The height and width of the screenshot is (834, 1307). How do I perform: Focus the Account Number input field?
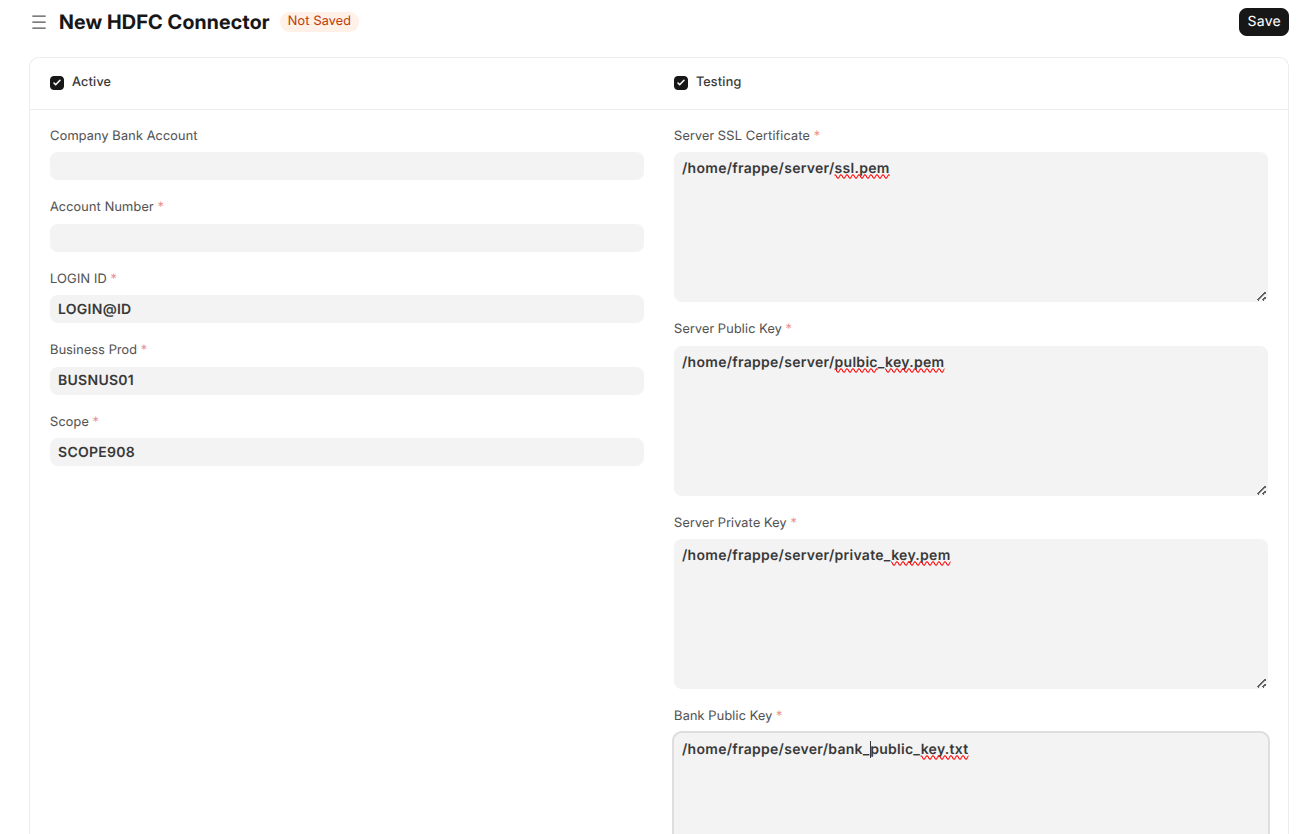tap(346, 238)
